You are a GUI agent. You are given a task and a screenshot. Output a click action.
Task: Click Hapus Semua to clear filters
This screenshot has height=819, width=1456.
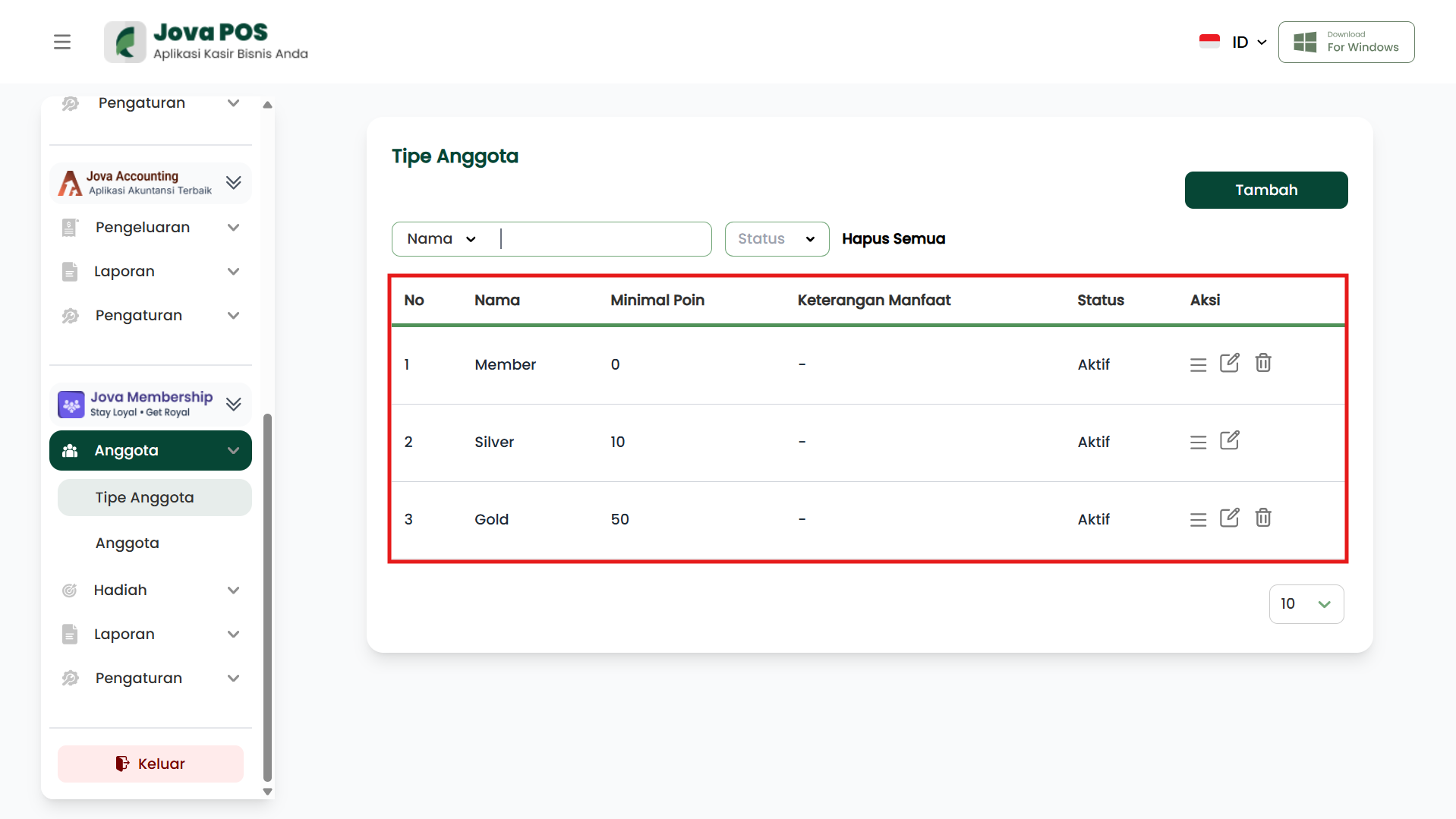click(893, 239)
